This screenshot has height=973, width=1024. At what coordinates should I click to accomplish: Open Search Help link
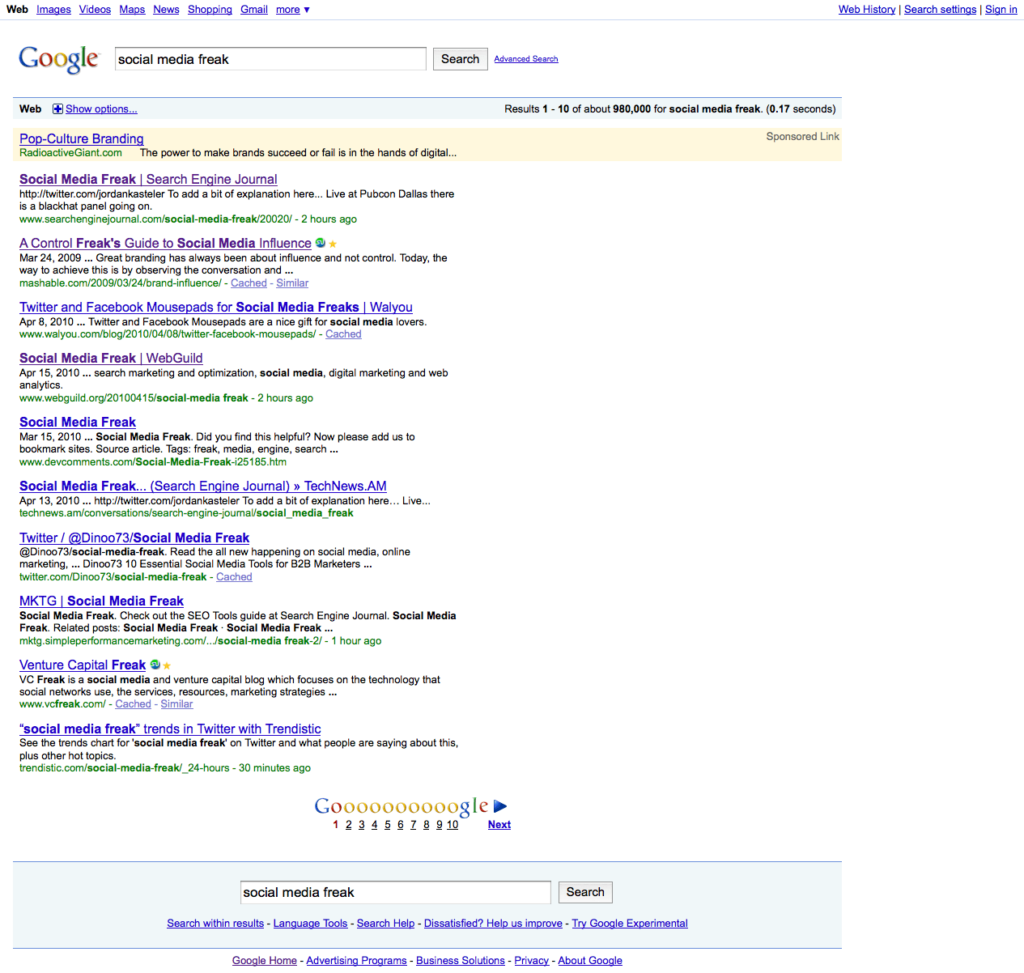386,923
